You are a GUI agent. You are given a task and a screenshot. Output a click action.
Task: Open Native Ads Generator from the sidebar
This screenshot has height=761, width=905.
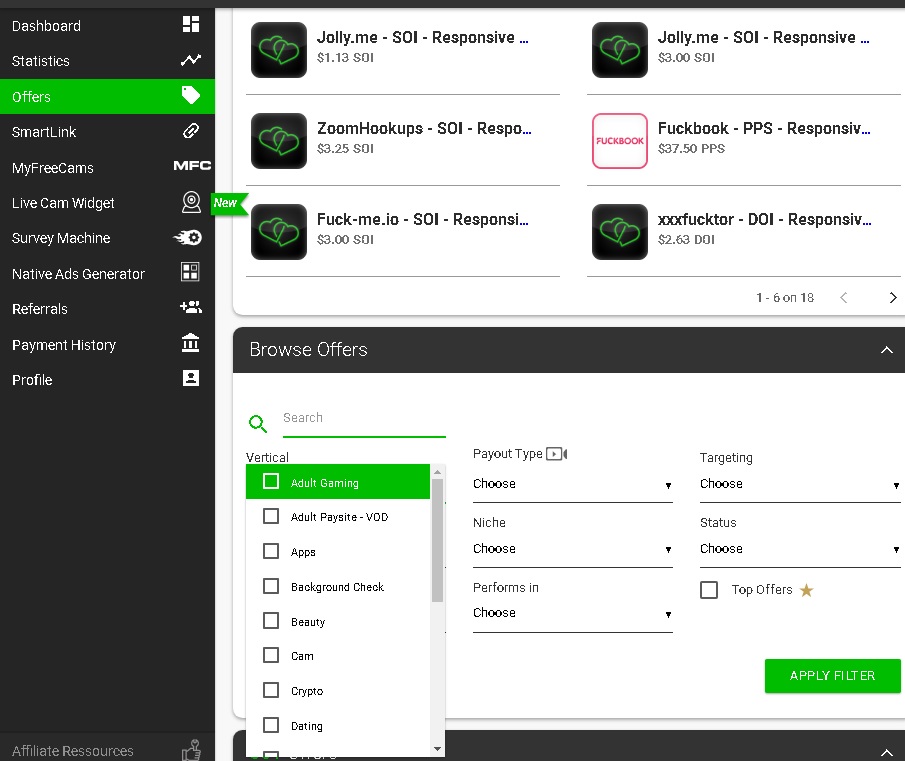[x=107, y=273]
